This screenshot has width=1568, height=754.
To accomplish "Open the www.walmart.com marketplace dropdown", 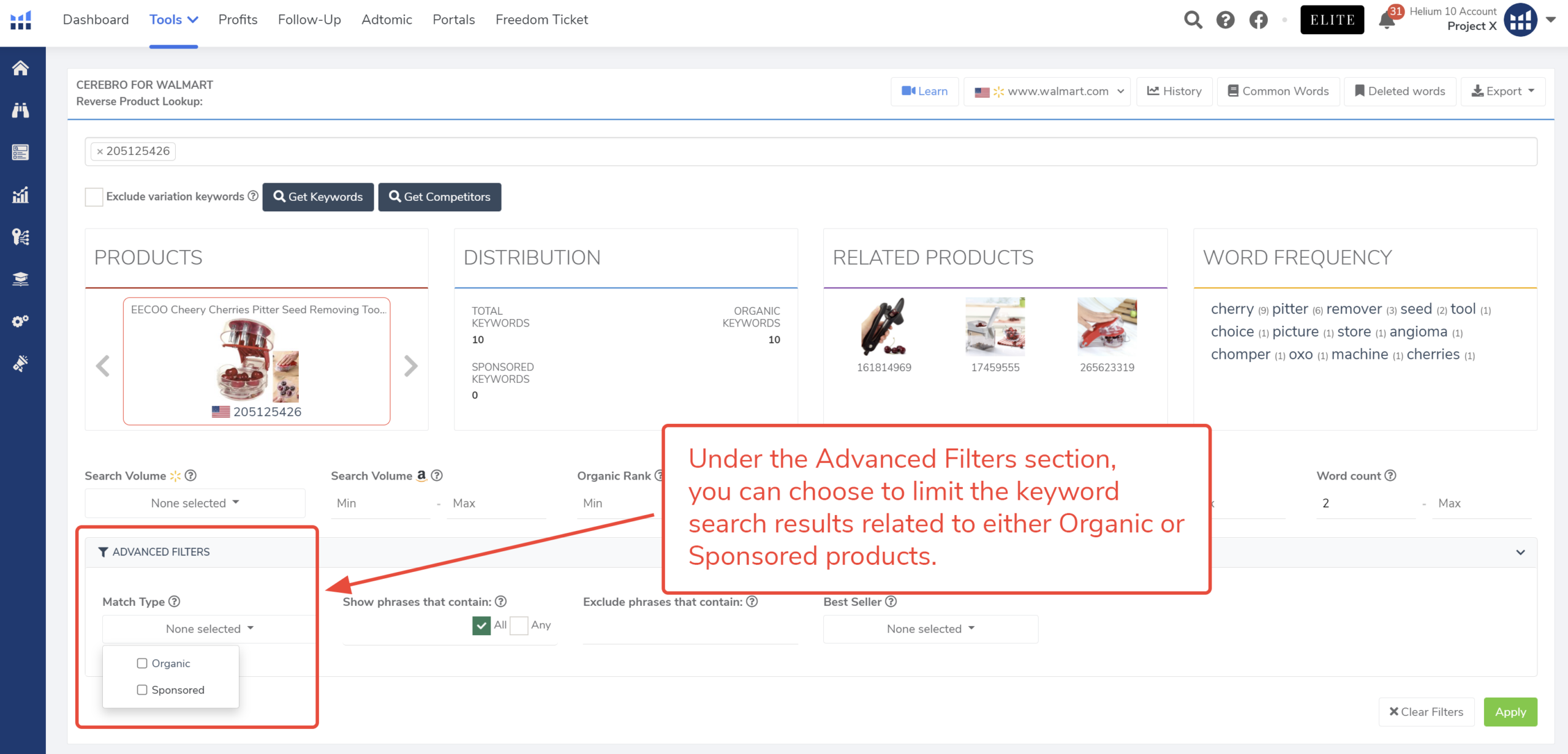I will [x=1048, y=91].
